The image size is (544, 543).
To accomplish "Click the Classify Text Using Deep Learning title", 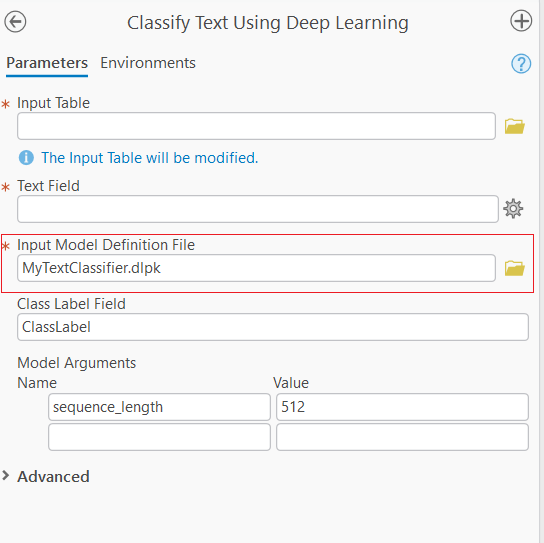I will pos(267,23).
